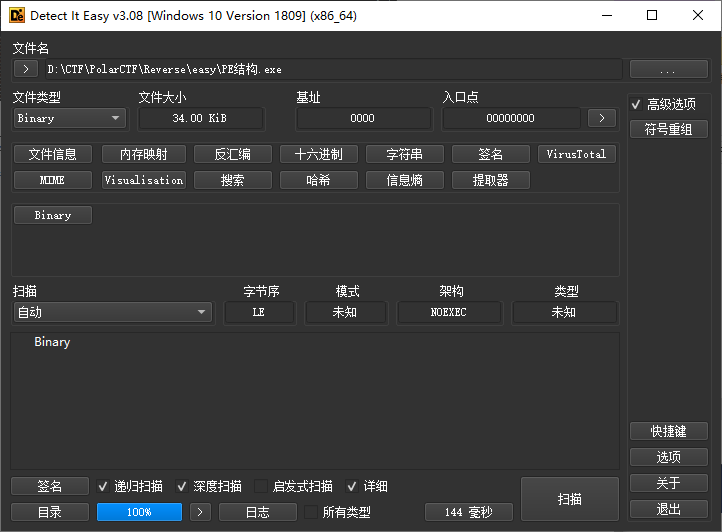
Task: Click the 架构 NOEXEC field
Action: (x=449, y=312)
